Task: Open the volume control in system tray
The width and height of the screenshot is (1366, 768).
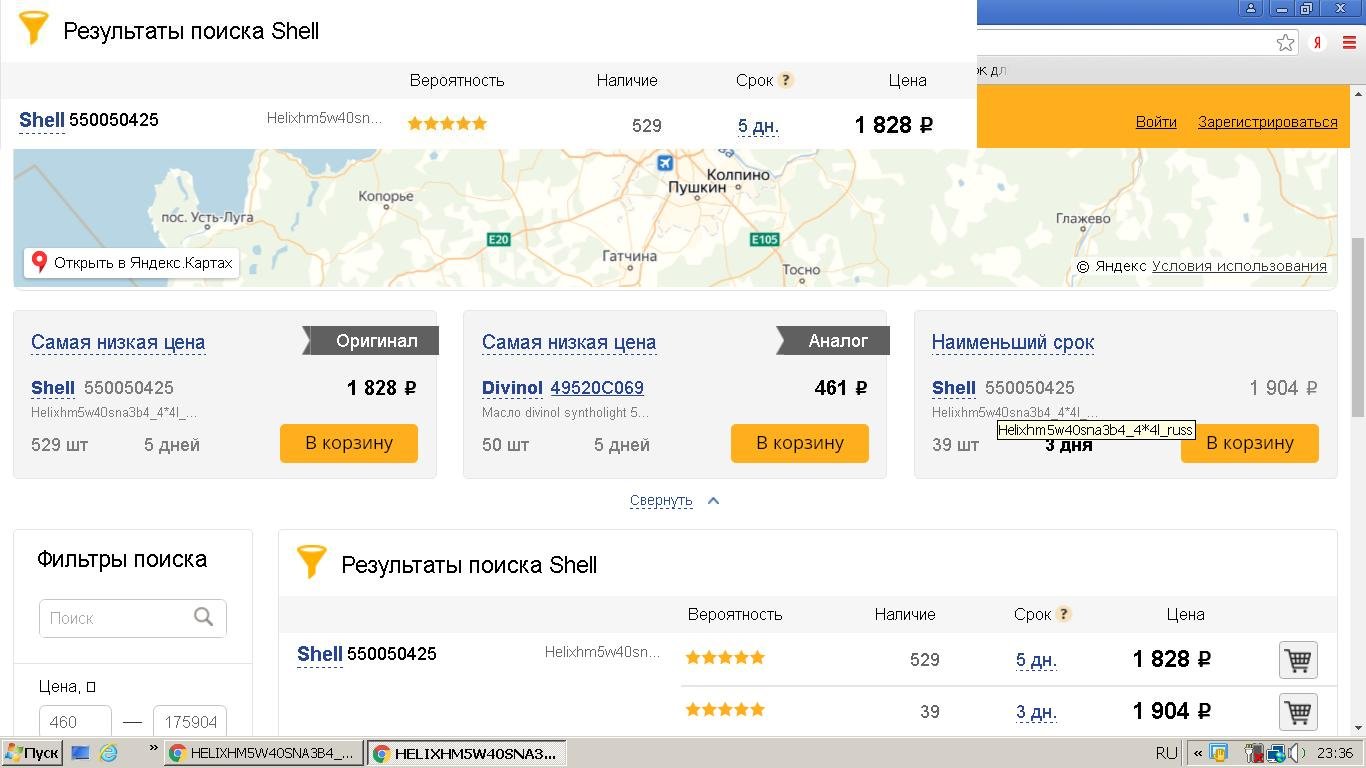Action: tap(1297, 753)
